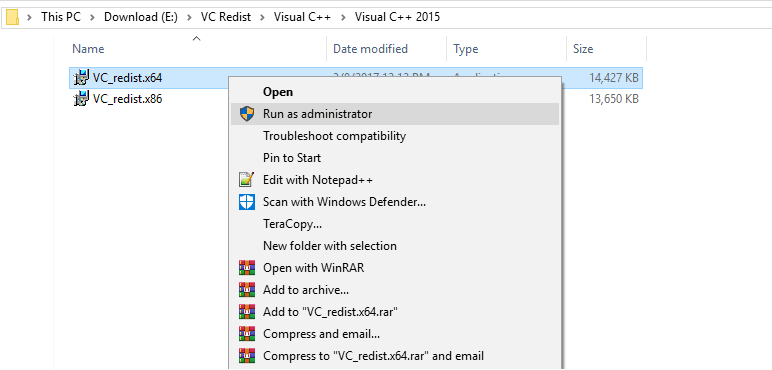Click the VC_redist.x86 installer icon
The height and width of the screenshot is (370, 772).
pos(81,99)
